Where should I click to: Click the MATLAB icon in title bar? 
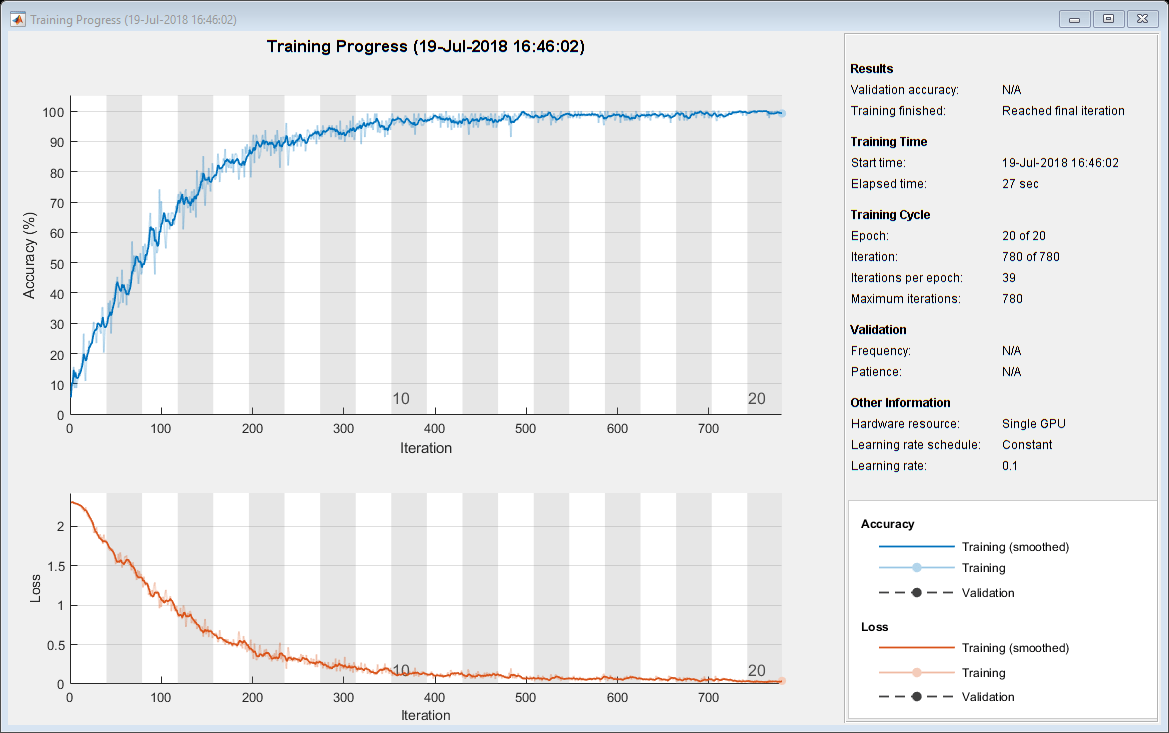click(x=17, y=19)
